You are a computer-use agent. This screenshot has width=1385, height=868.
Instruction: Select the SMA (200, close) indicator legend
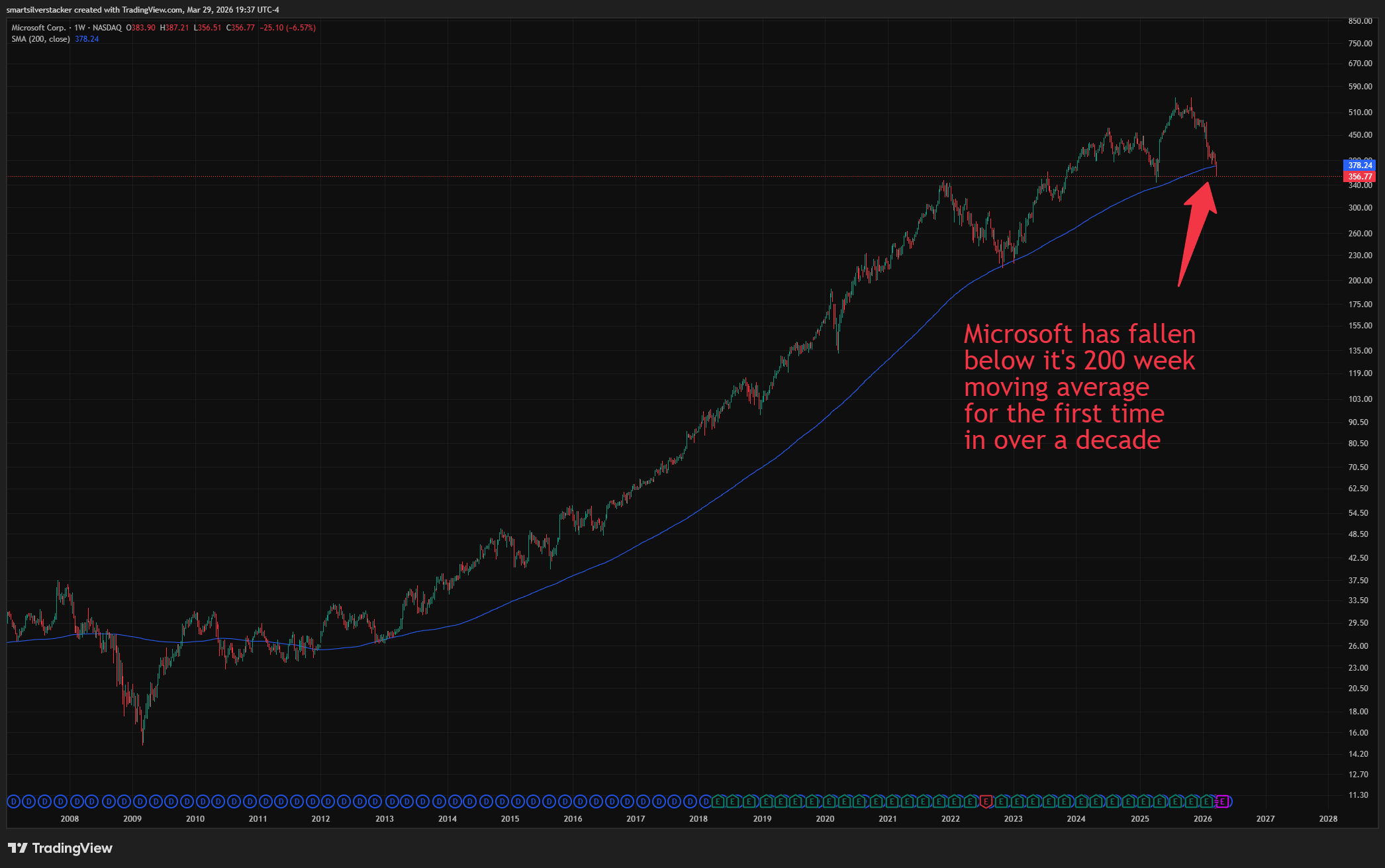40,39
